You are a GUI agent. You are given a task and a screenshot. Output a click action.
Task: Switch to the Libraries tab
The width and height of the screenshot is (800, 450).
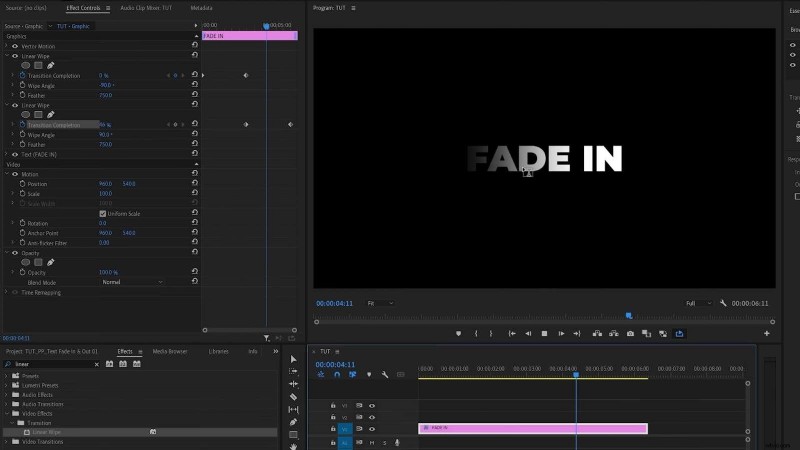tap(218, 351)
